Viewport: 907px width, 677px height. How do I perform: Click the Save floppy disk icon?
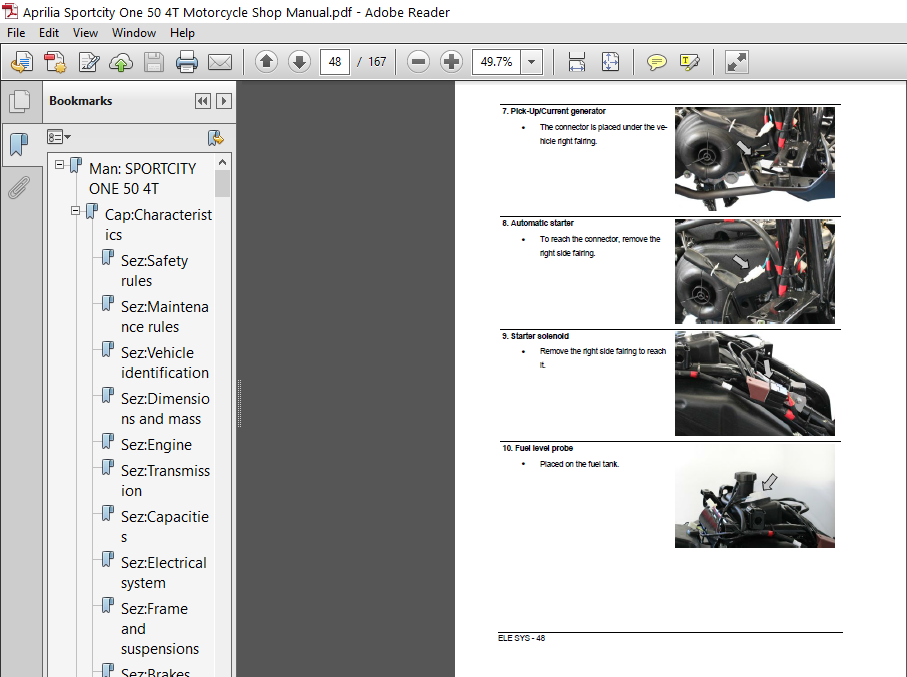click(154, 62)
